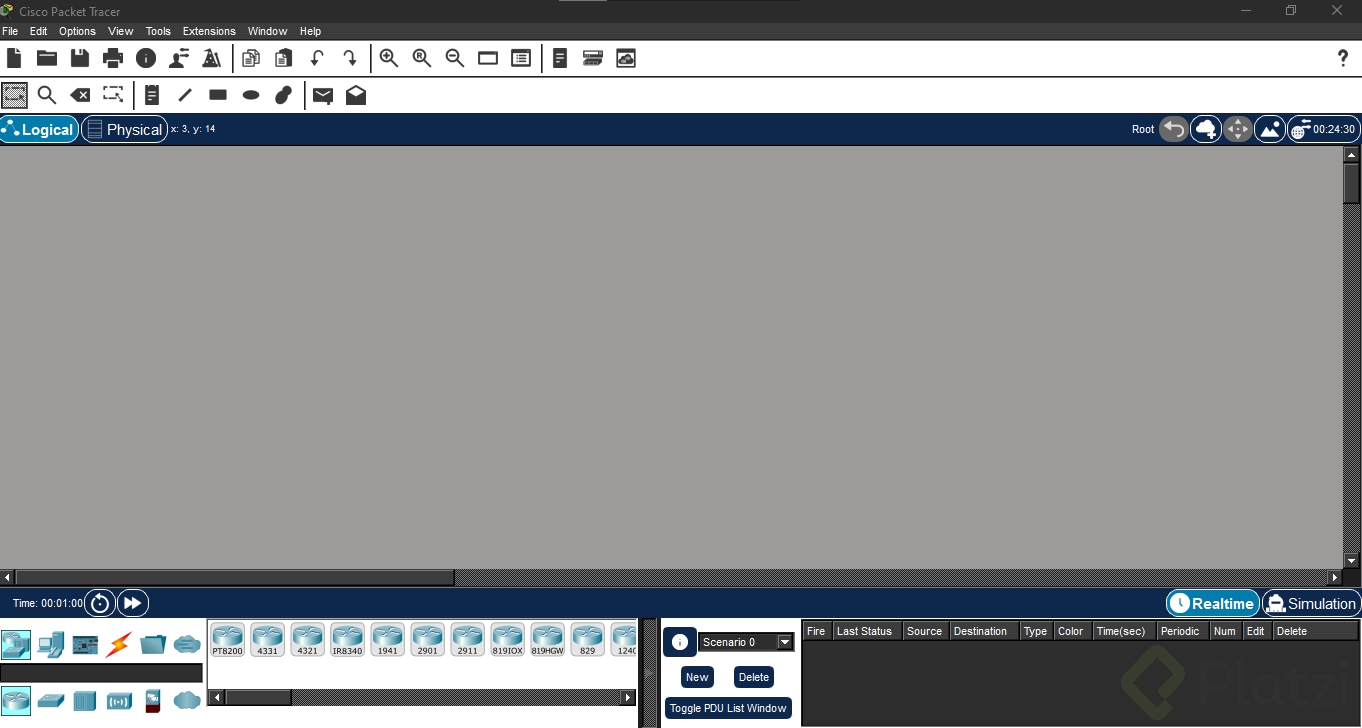
Task: Open the cluster association toolbar icon
Action: [x=593, y=58]
